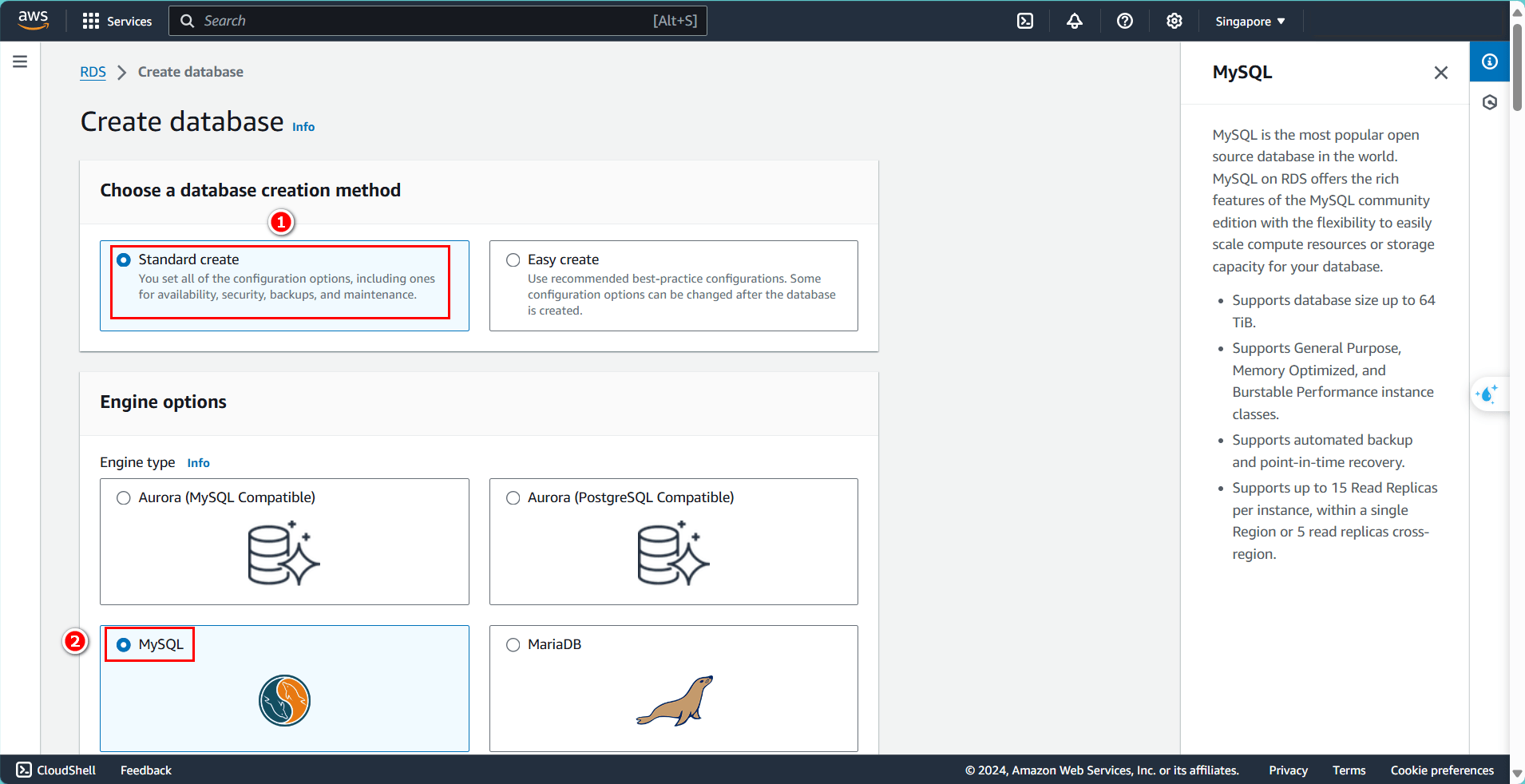
Task: Click the Aurora MySQL database icon
Action: (x=284, y=553)
